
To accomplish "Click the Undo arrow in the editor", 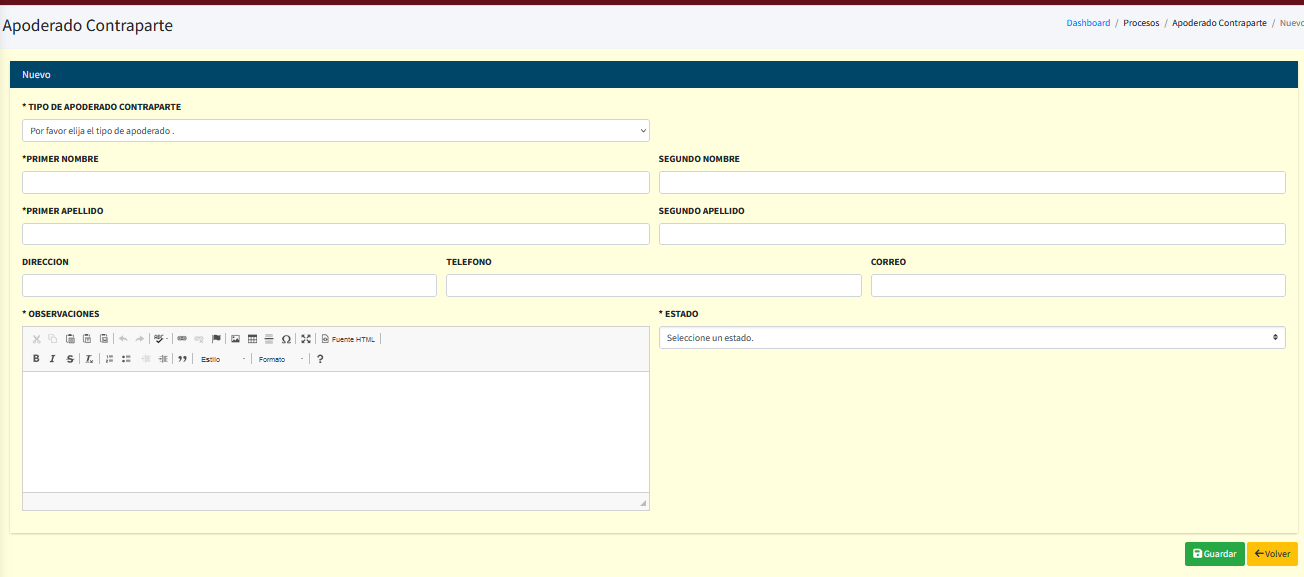I will click(123, 339).
